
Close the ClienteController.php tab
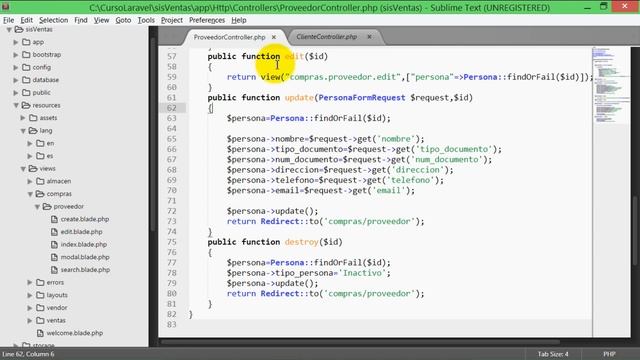(x=369, y=37)
